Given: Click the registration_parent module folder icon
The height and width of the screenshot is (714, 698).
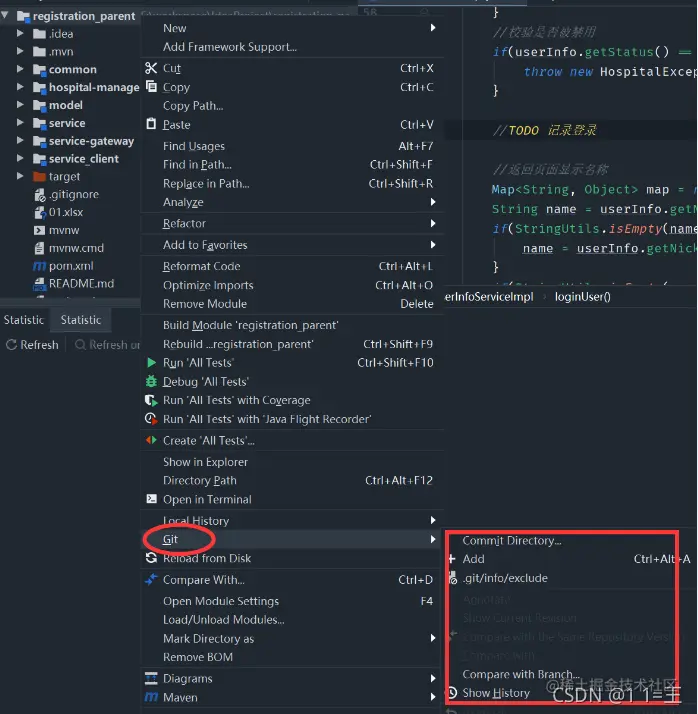Looking at the screenshot, I should 23,16.
